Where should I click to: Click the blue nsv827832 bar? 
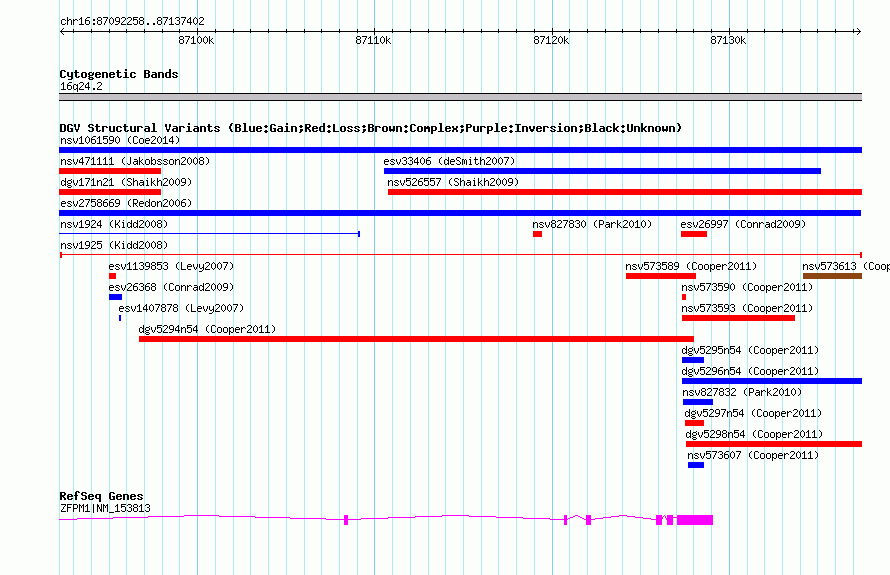coord(698,402)
